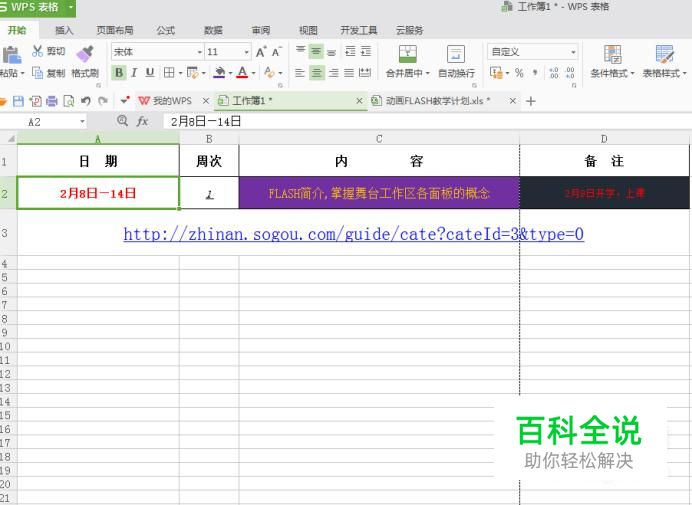Align text to bottom of cell
692x505 pixels.
click(332, 52)
